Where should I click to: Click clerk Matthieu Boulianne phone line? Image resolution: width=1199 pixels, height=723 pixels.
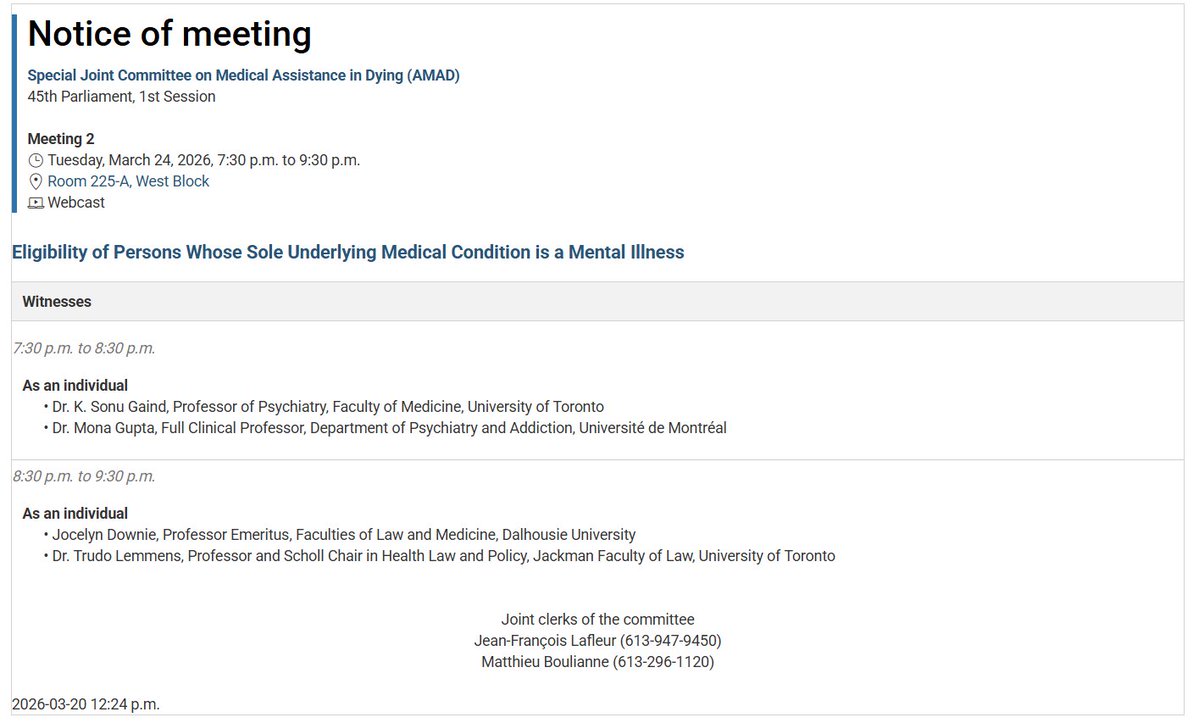coord(597,661)
